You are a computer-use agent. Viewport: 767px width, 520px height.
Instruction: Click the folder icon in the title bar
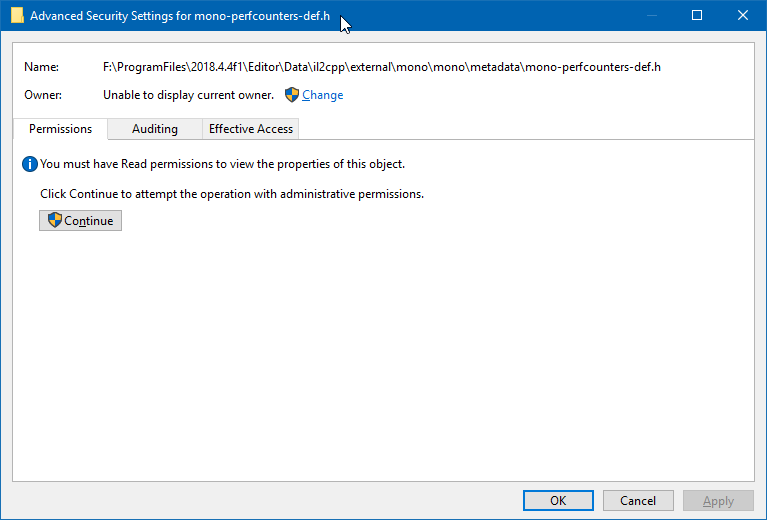(16, 16)
